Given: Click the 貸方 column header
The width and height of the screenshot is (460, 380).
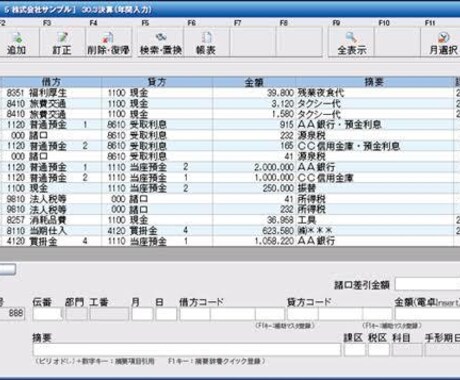Looking at the screenshot, I should 157,82.
